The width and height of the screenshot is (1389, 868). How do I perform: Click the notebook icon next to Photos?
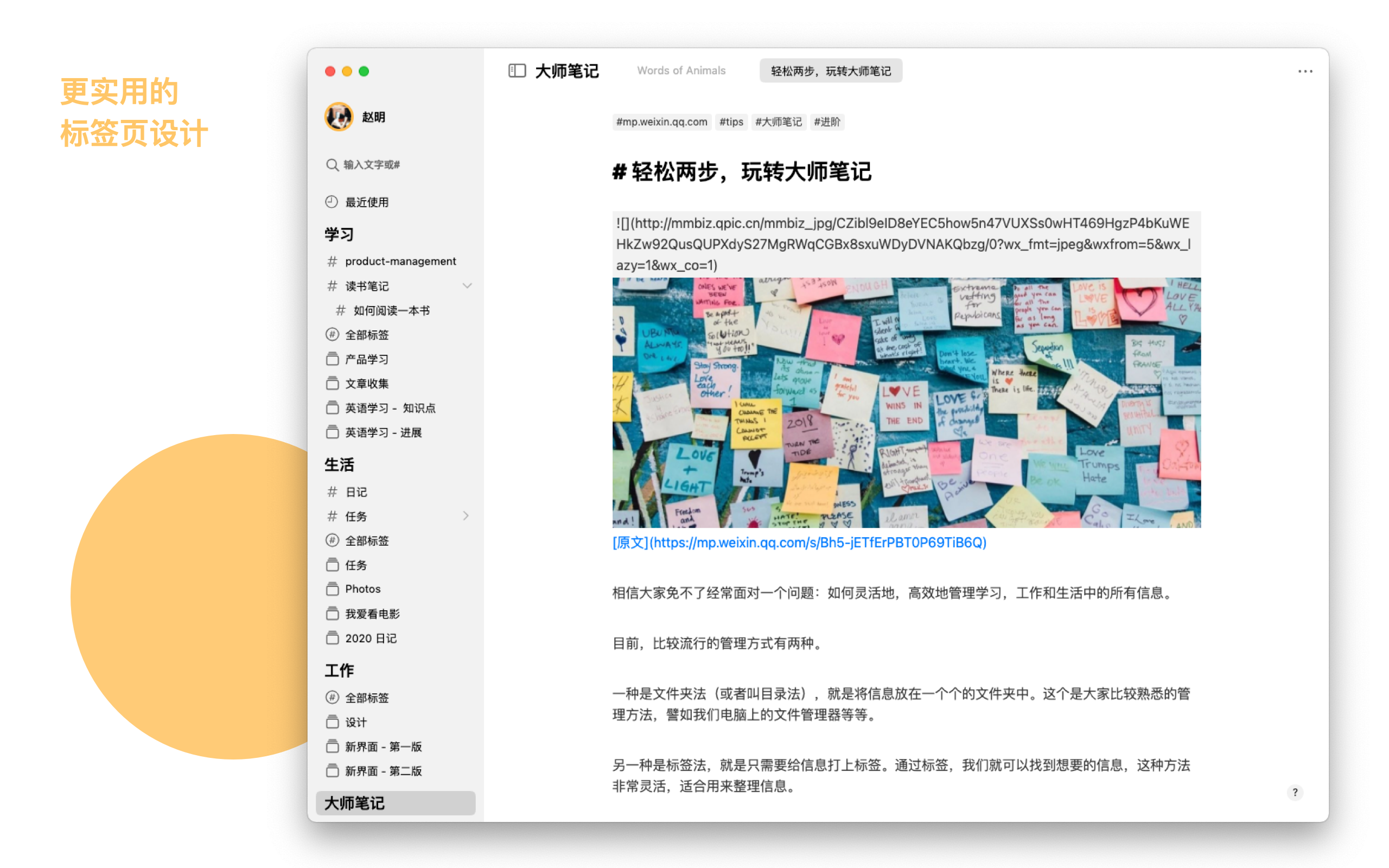point(332,589)
